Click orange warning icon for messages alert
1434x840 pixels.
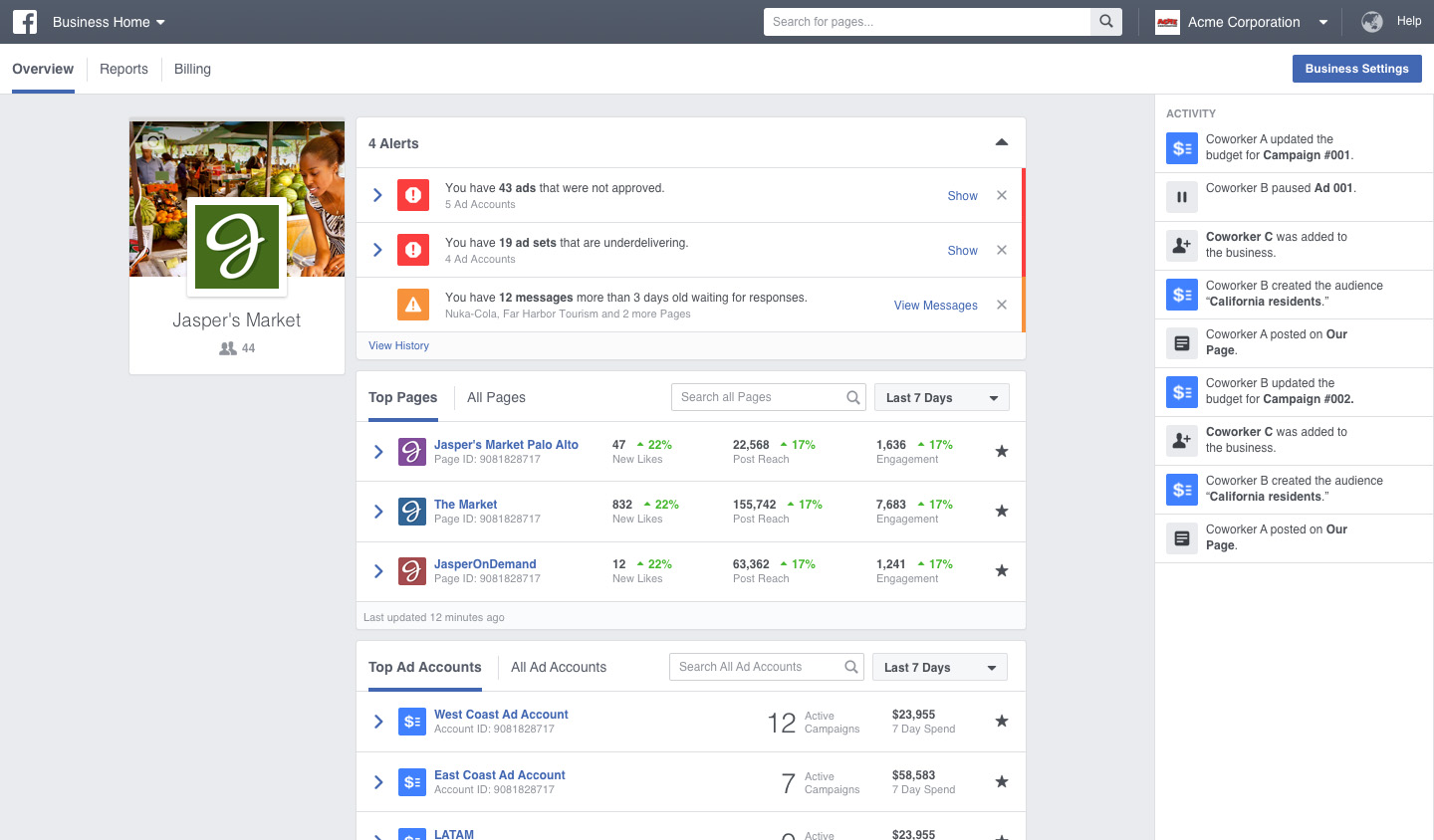(x=413, y=305)
